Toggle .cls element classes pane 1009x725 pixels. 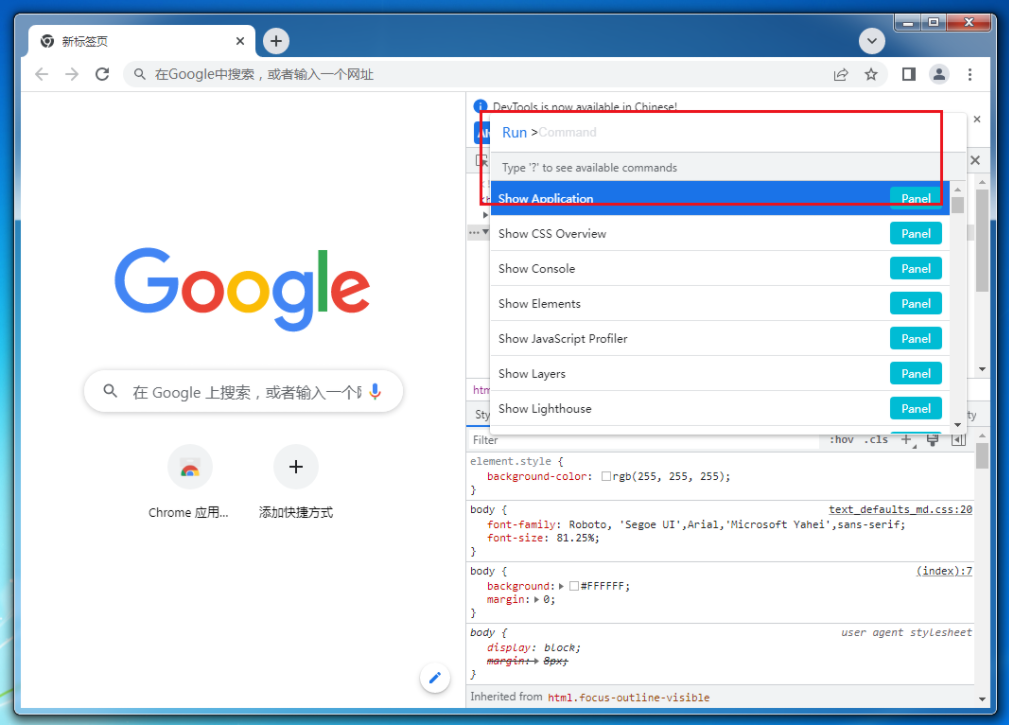pyautogui.click(x=876, y=440)
